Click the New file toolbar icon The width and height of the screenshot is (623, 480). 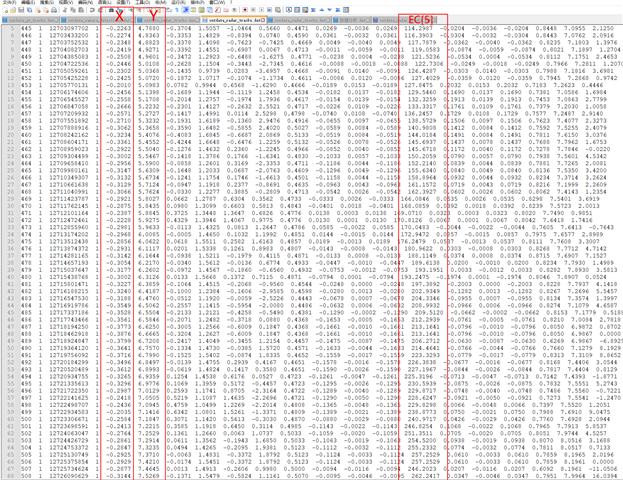(5, 10)
